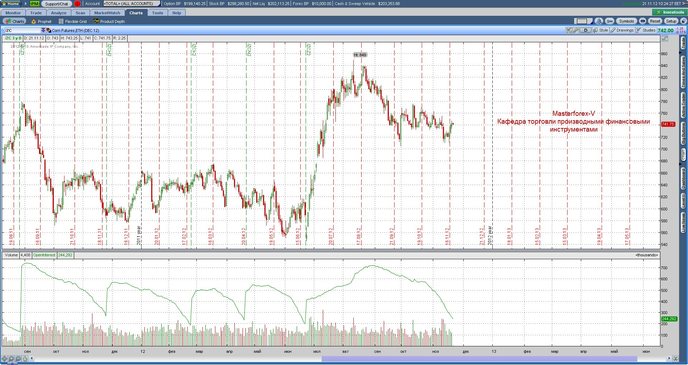
Task: Switch to the Trade tab
Action: [36, 13]
